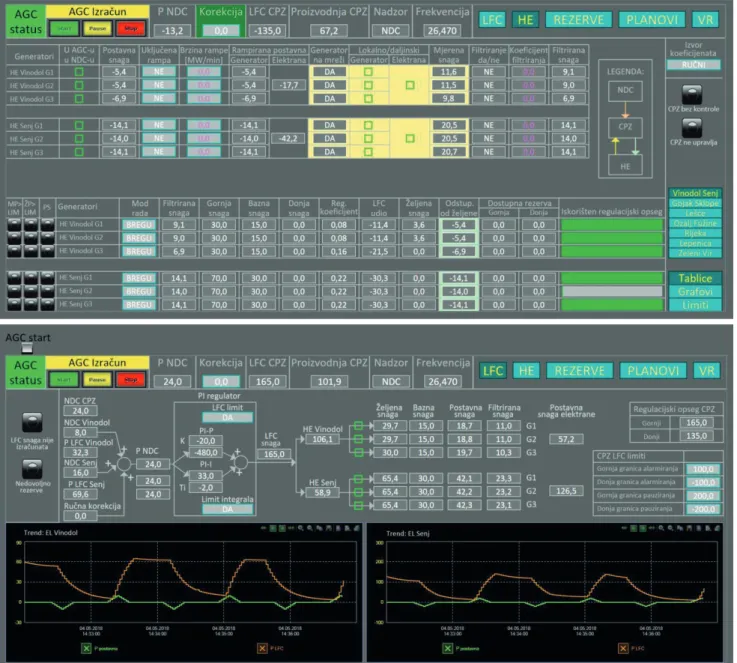Image resolution: width=737 pixels, height=663 pixels.
Task: Click the Grafovi button
Action: pos(695,291)
